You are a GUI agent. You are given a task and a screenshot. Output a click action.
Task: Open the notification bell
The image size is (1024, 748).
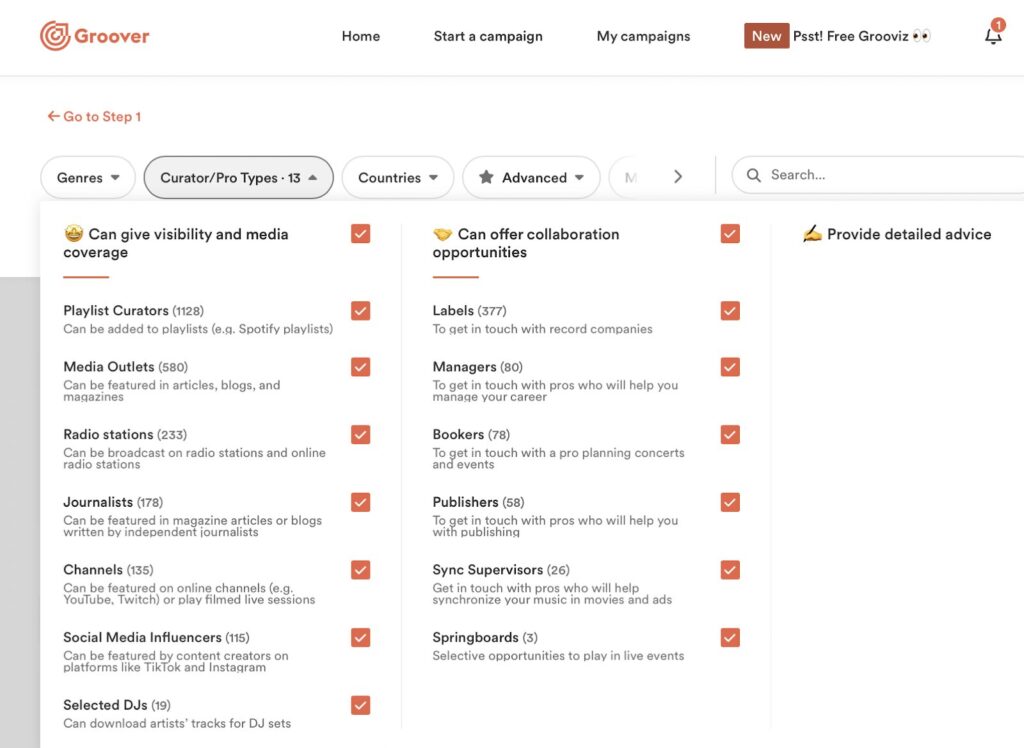click(993, 36)
